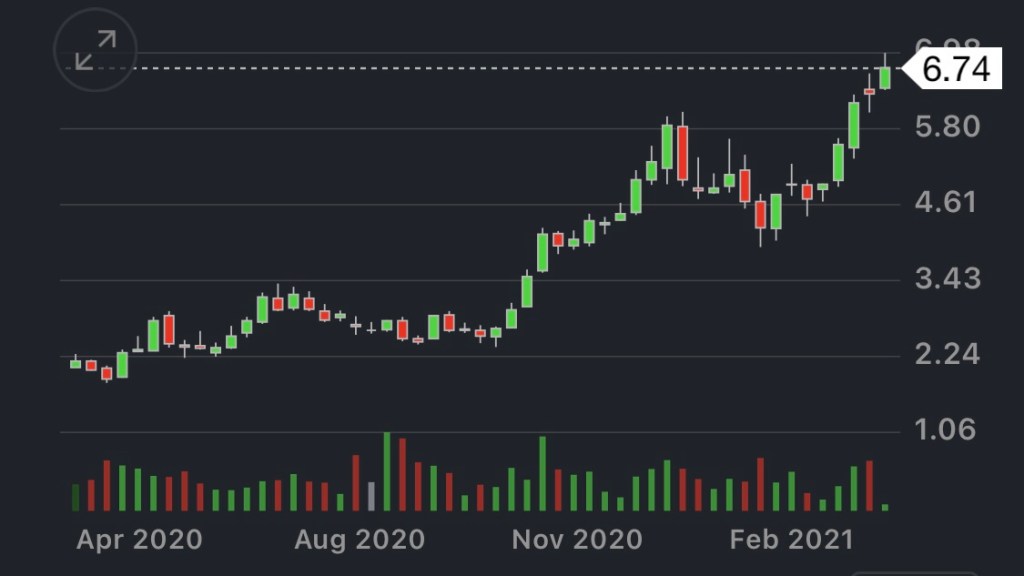Expand the chart to fullscreen
Image resolution: width=1024 pixels, height=576 pixels.
point(95,50)
